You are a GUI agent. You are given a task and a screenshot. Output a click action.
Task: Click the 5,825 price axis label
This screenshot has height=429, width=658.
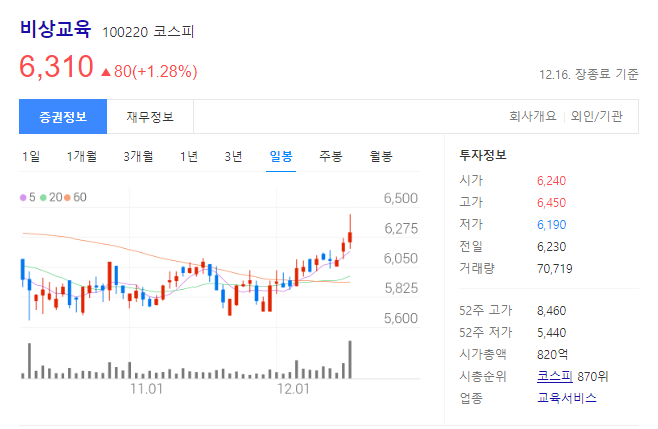tap(401, 288)
